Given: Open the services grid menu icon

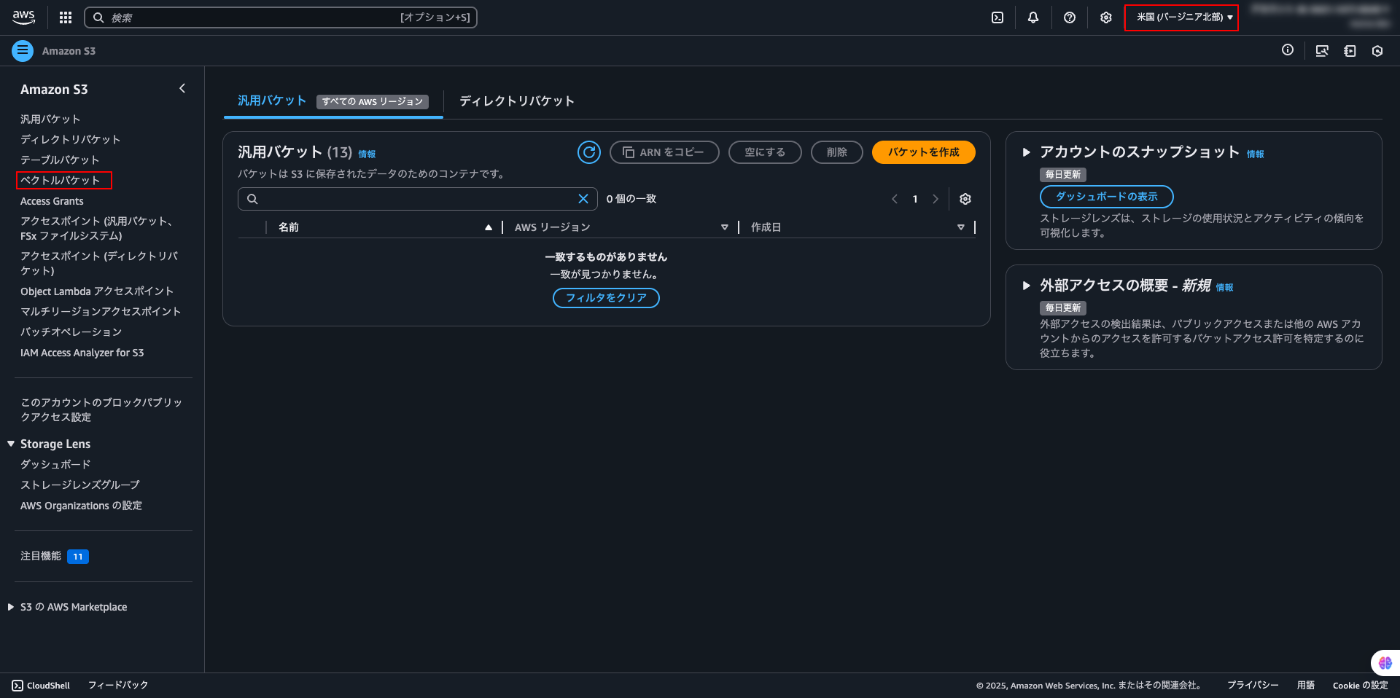Looking at the screenshot, I should [66, 17].
